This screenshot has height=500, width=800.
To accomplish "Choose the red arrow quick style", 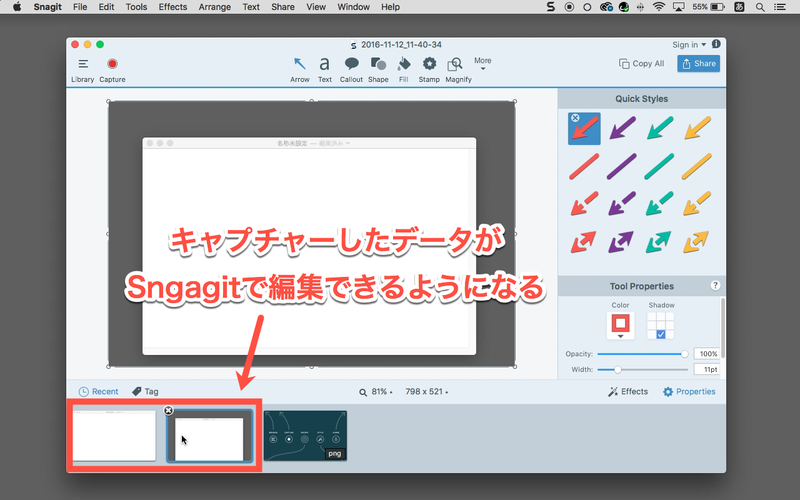I will click(584, 129).
